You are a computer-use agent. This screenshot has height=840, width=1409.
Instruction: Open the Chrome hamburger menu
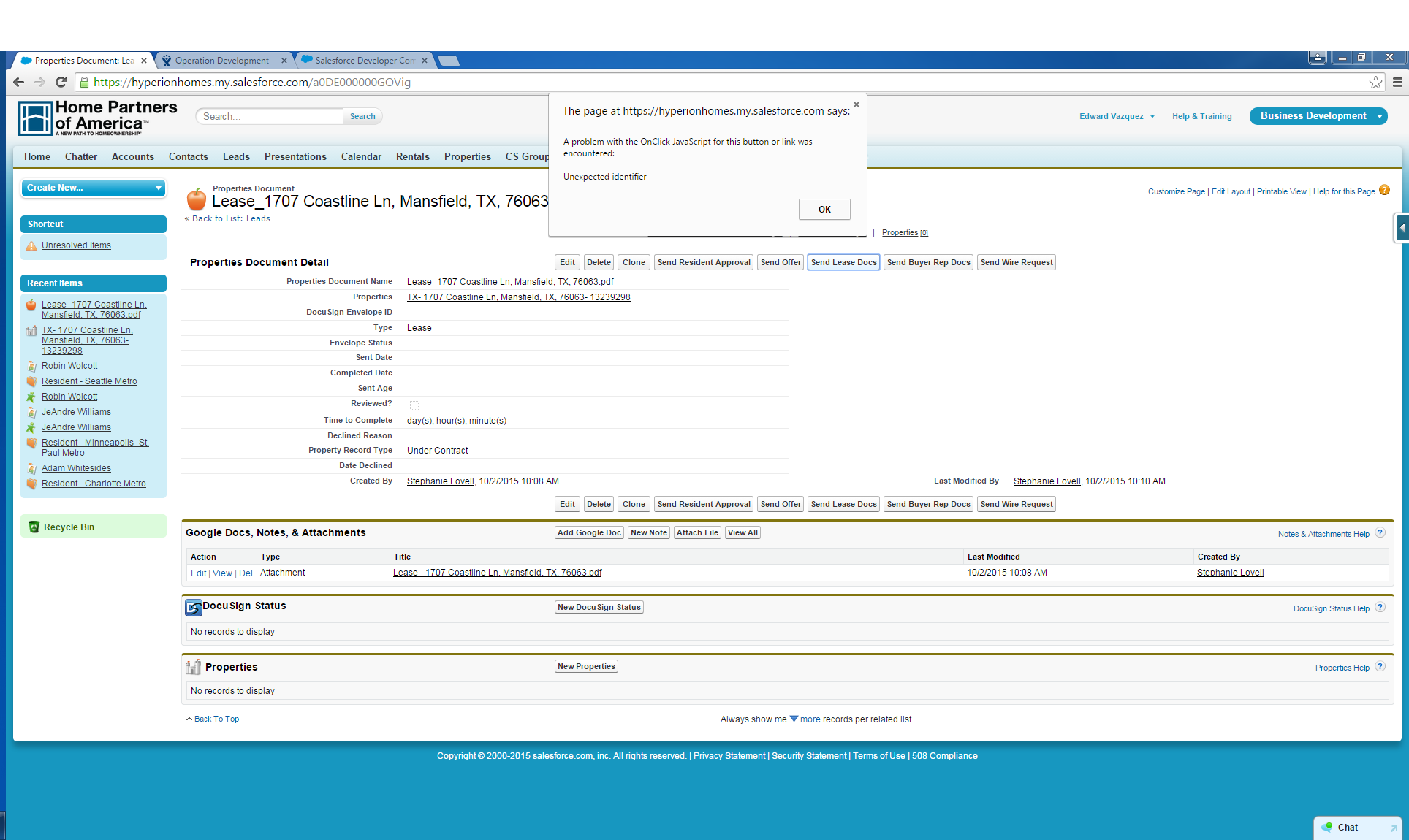tap(1397, 83)
